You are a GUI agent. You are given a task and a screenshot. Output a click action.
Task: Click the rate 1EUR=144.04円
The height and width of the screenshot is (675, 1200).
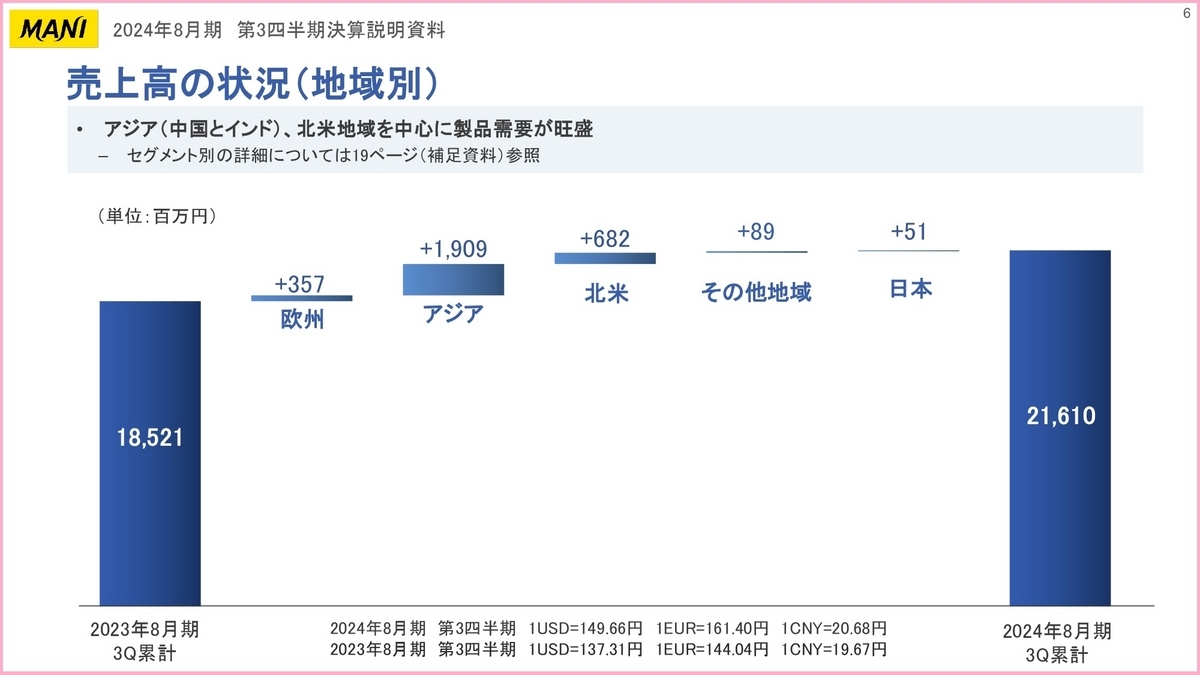tap(712, 649)
